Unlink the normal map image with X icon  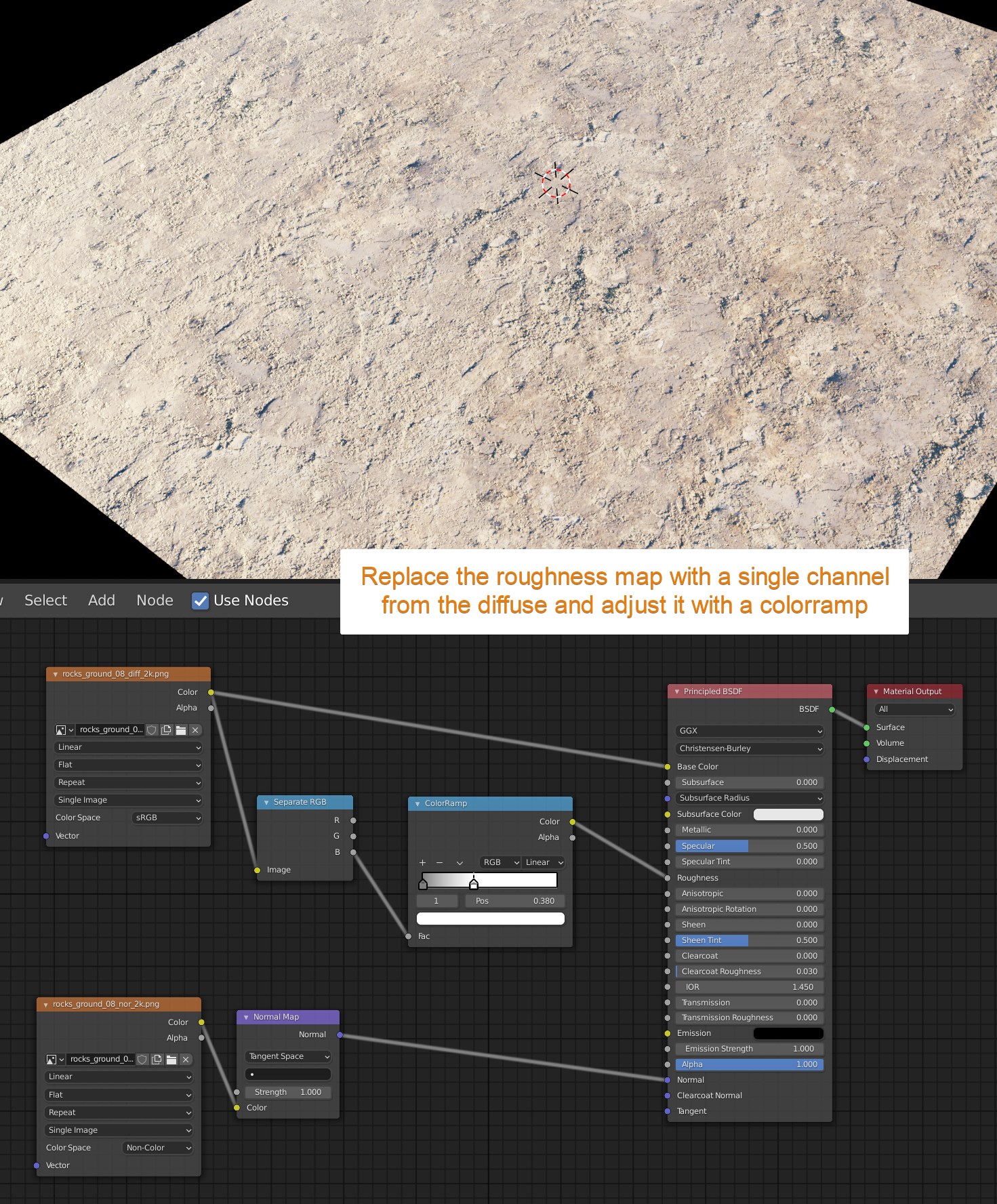pos(186,1060)
